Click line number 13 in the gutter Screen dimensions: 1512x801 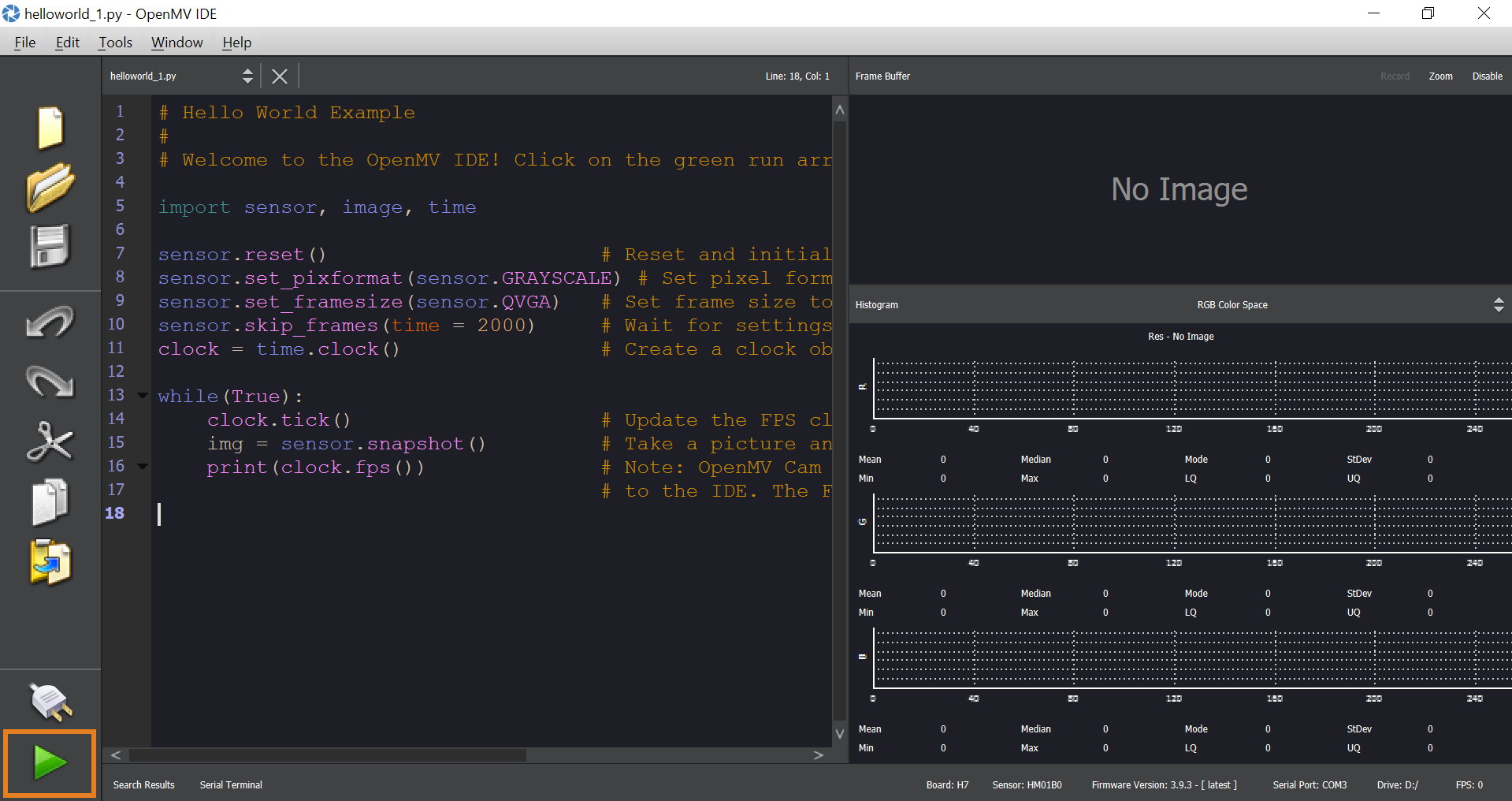tap(117, 395)
